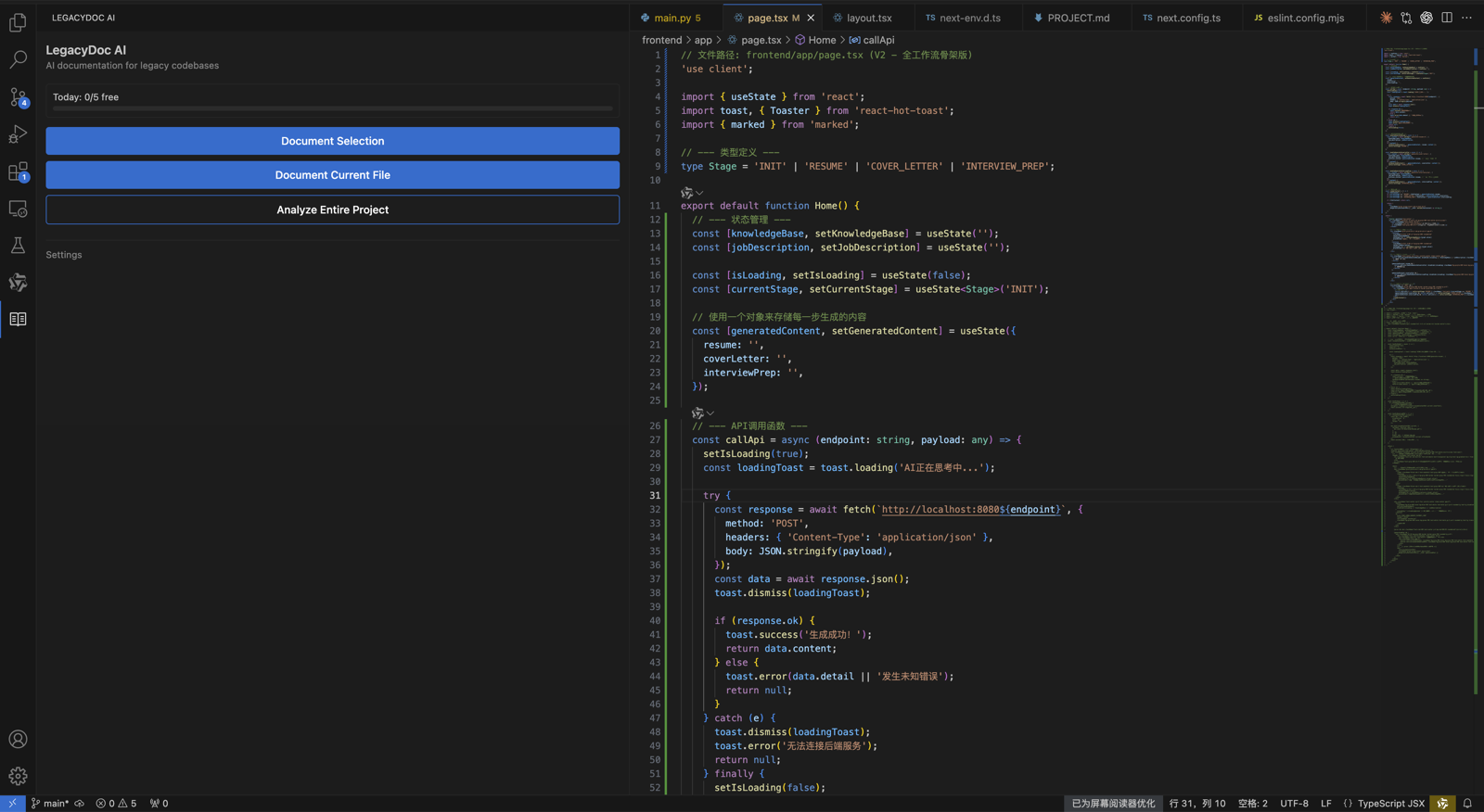This screenshot has width=1484, height=812.
Task: Open the Manage gear icon
Action: [18, 776]
